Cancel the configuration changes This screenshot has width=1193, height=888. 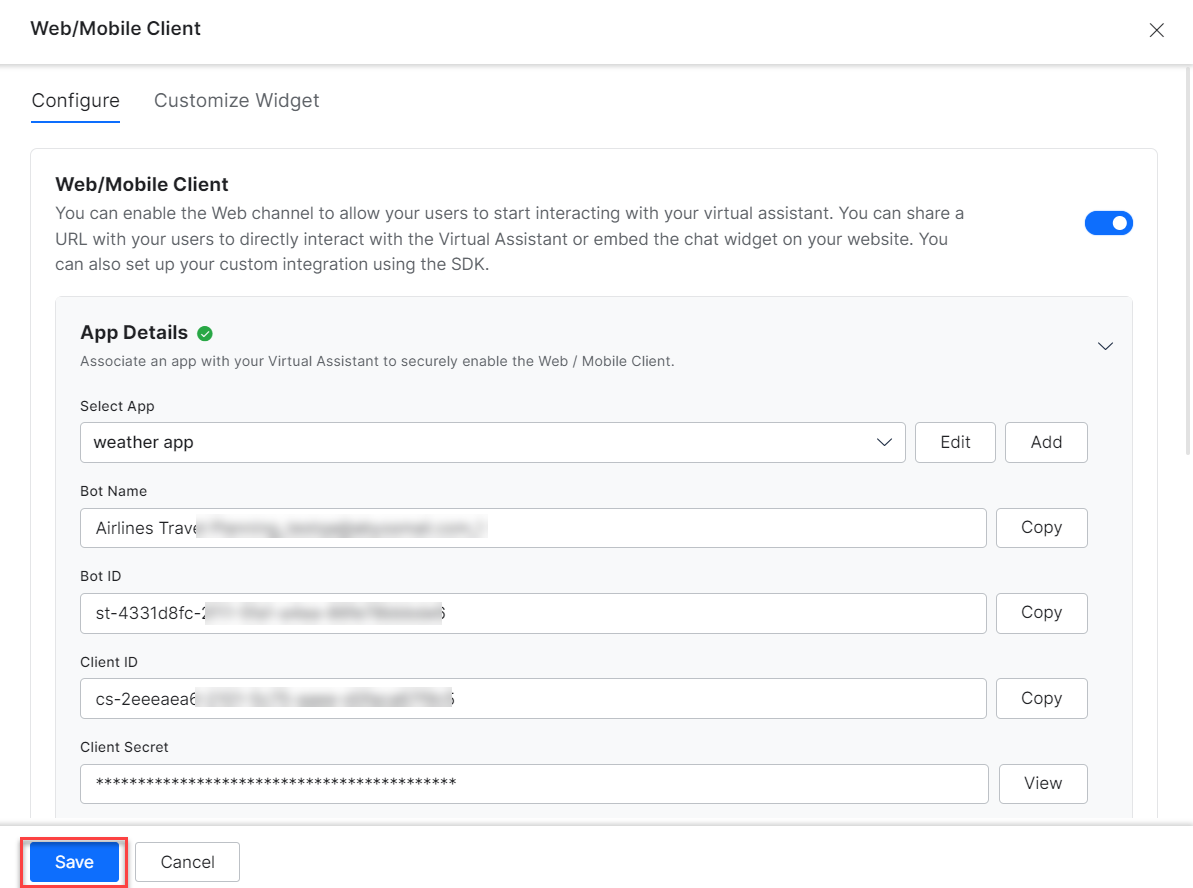click(x=187, y=862)
